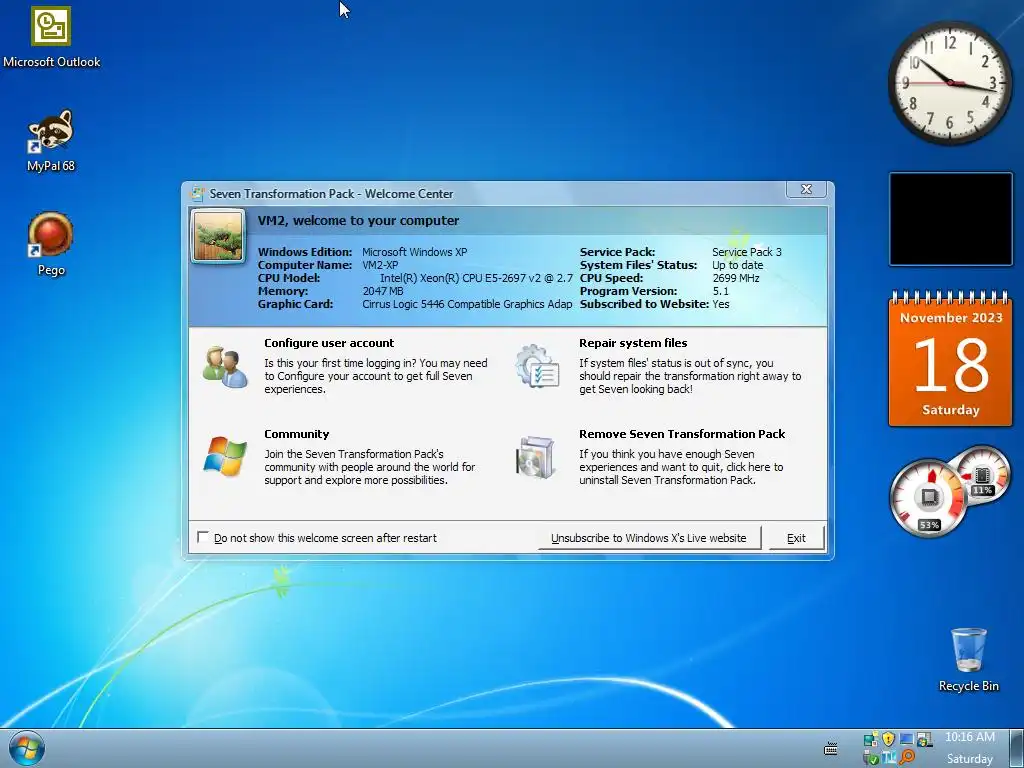Click the memory meter gauge showing 11%

point(982,475)
